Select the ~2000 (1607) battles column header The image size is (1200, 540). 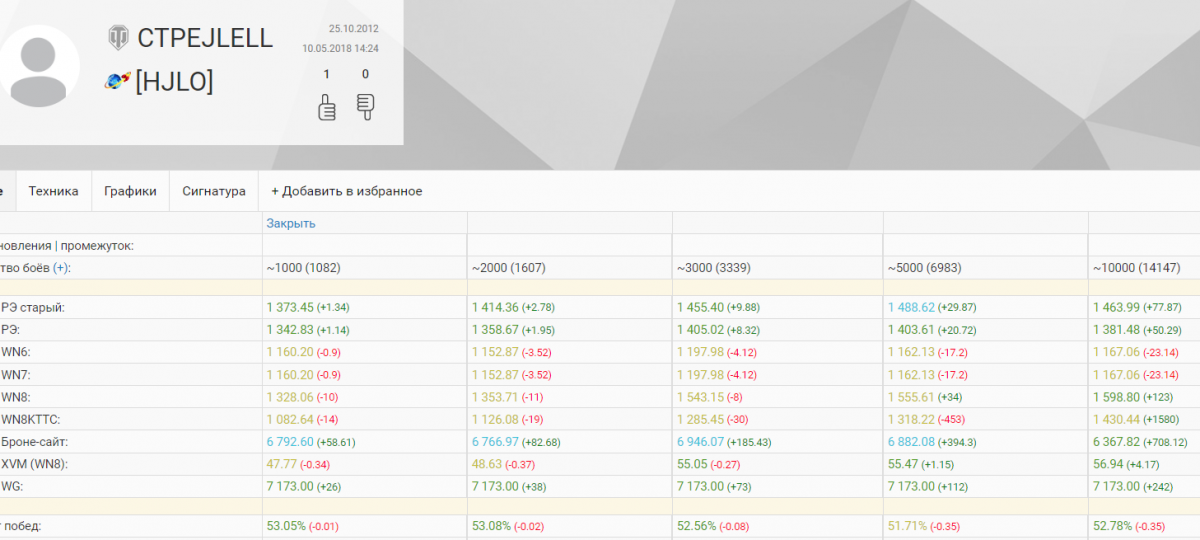coord(509,268)
